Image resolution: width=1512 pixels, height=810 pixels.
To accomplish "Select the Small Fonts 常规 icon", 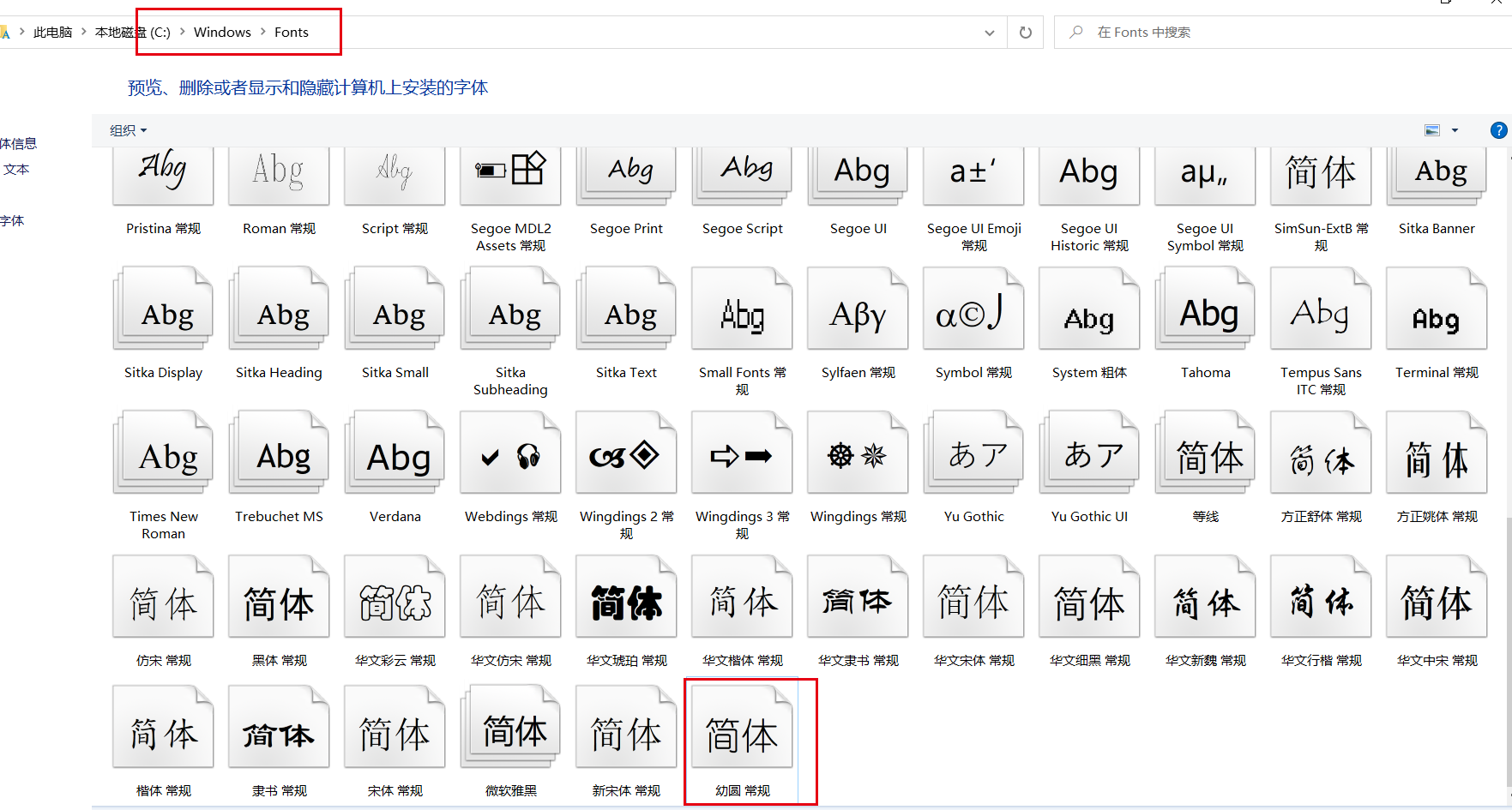I will (742, 309).
